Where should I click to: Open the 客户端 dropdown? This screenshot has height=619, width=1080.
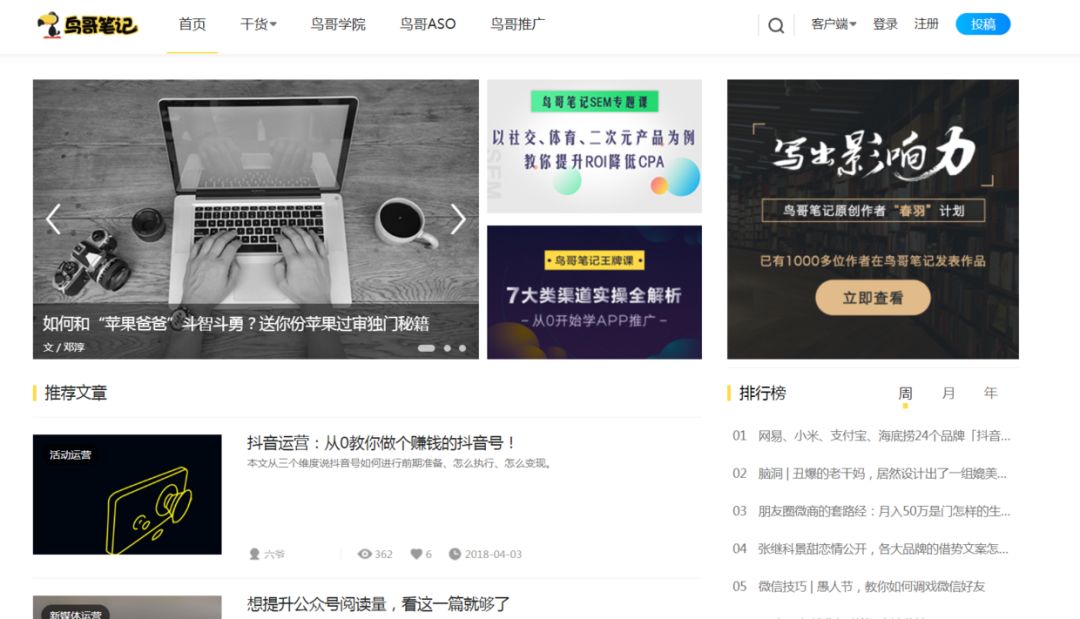[833, 24]
